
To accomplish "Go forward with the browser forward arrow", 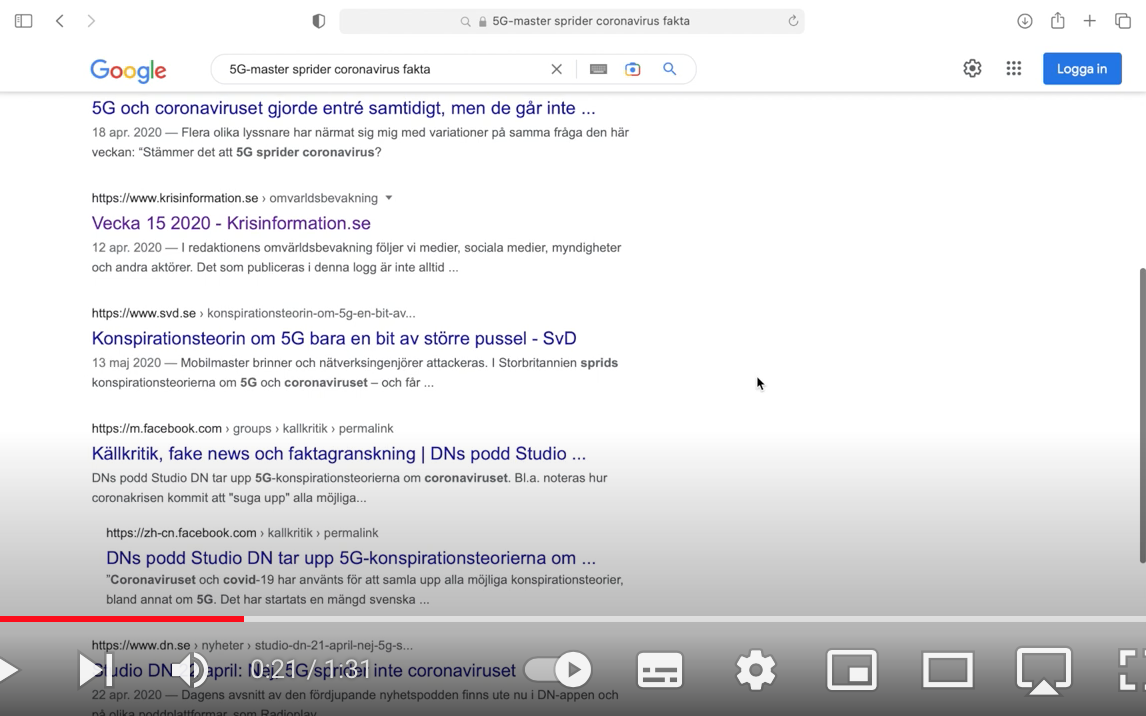I will coord(91,21).
